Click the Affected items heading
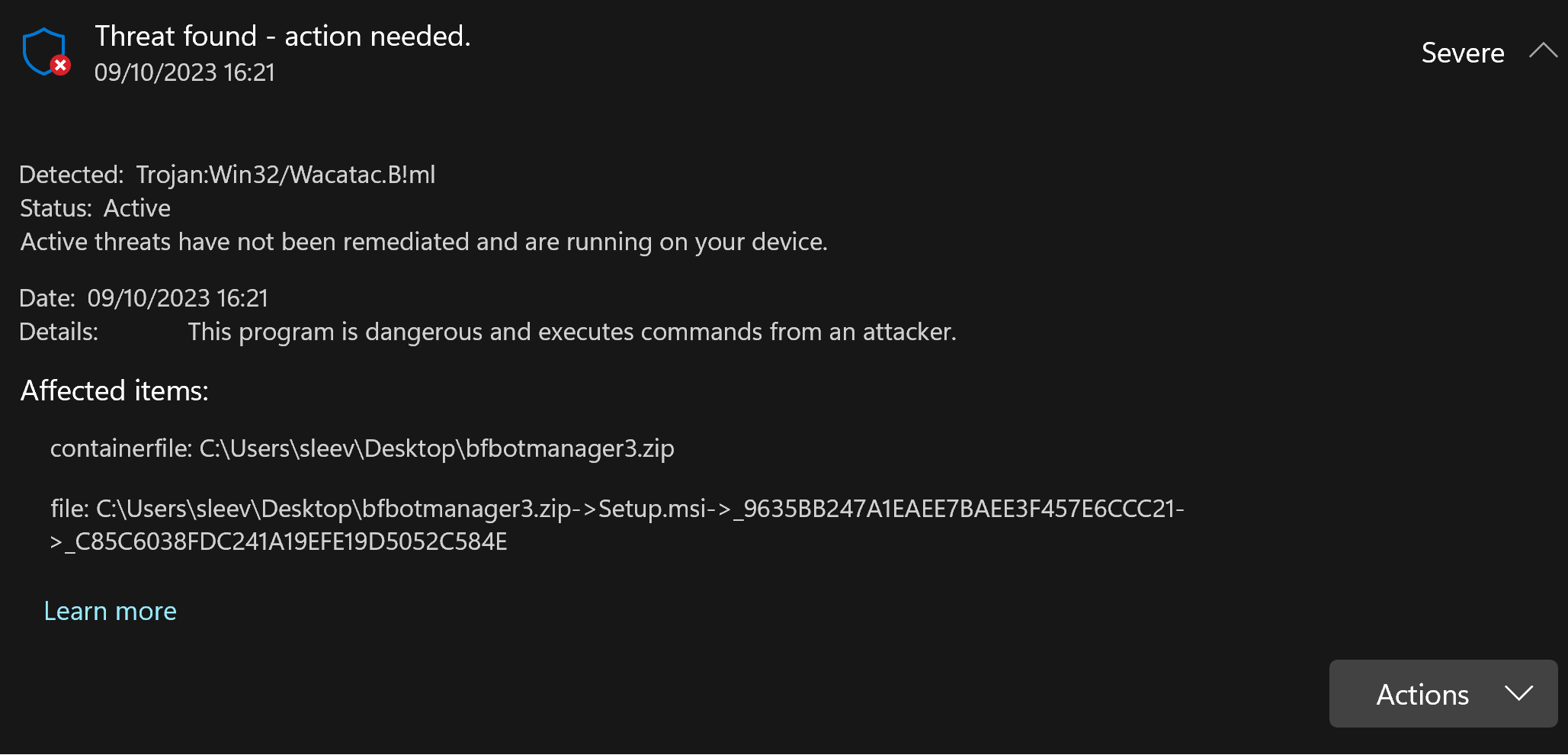This screenshot has height=755, width=1568. [x=114, y=390]
